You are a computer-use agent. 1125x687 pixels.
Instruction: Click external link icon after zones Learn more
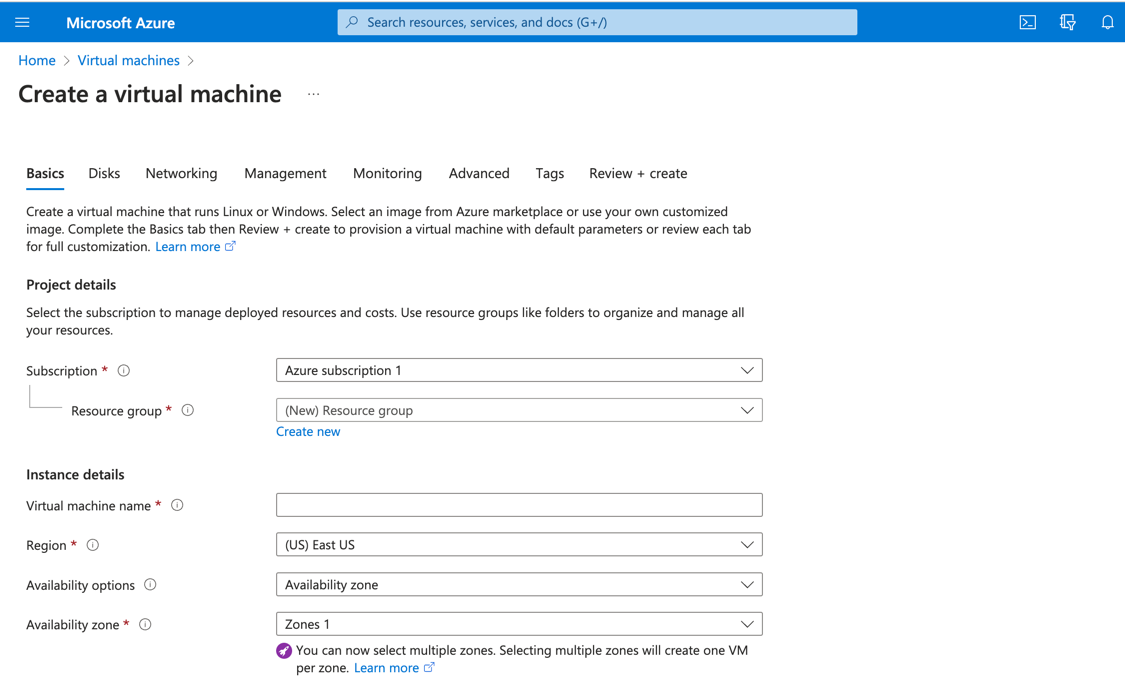(x=429, y=668)
